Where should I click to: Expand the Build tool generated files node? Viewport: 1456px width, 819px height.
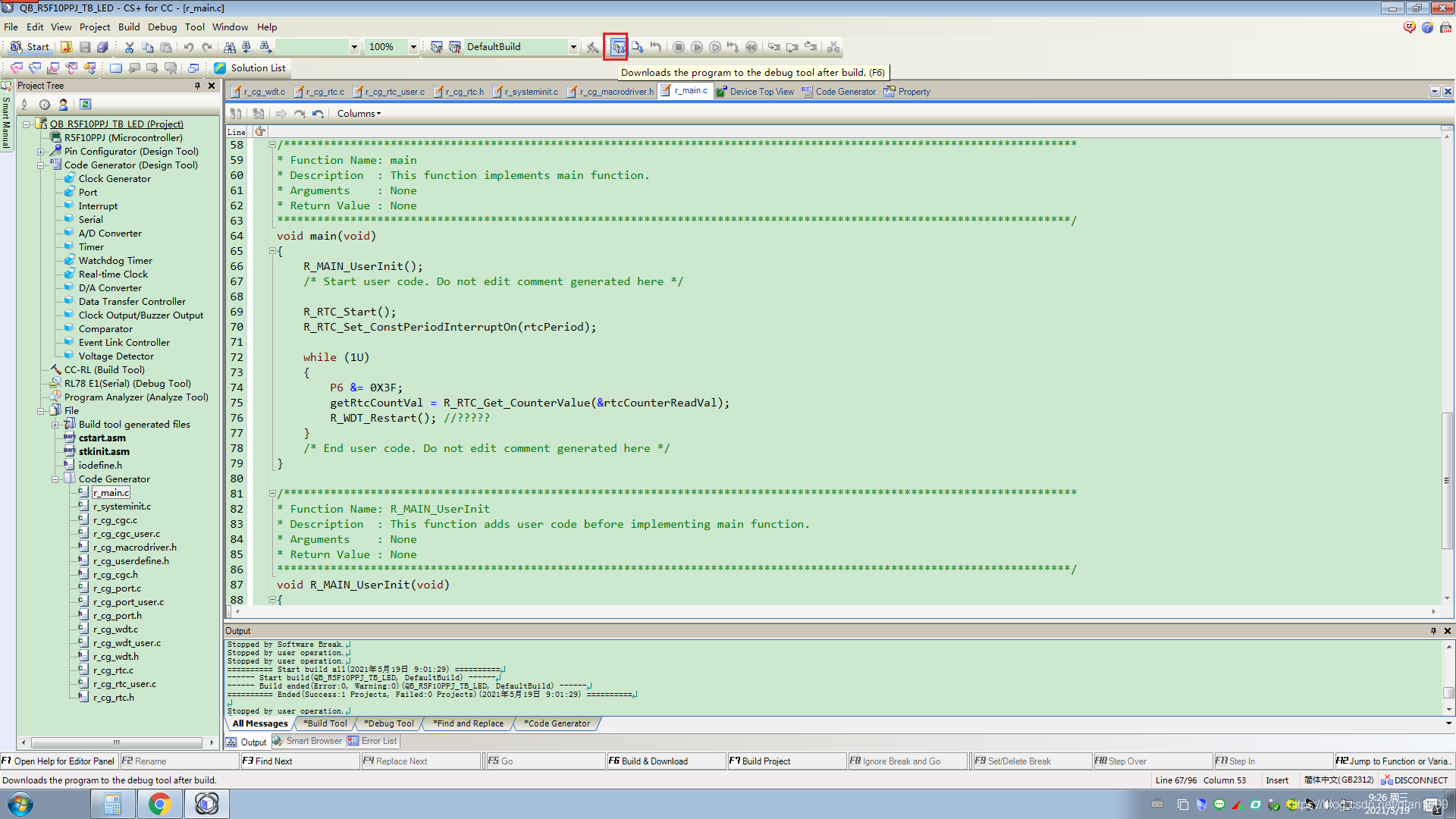(55, 425)
